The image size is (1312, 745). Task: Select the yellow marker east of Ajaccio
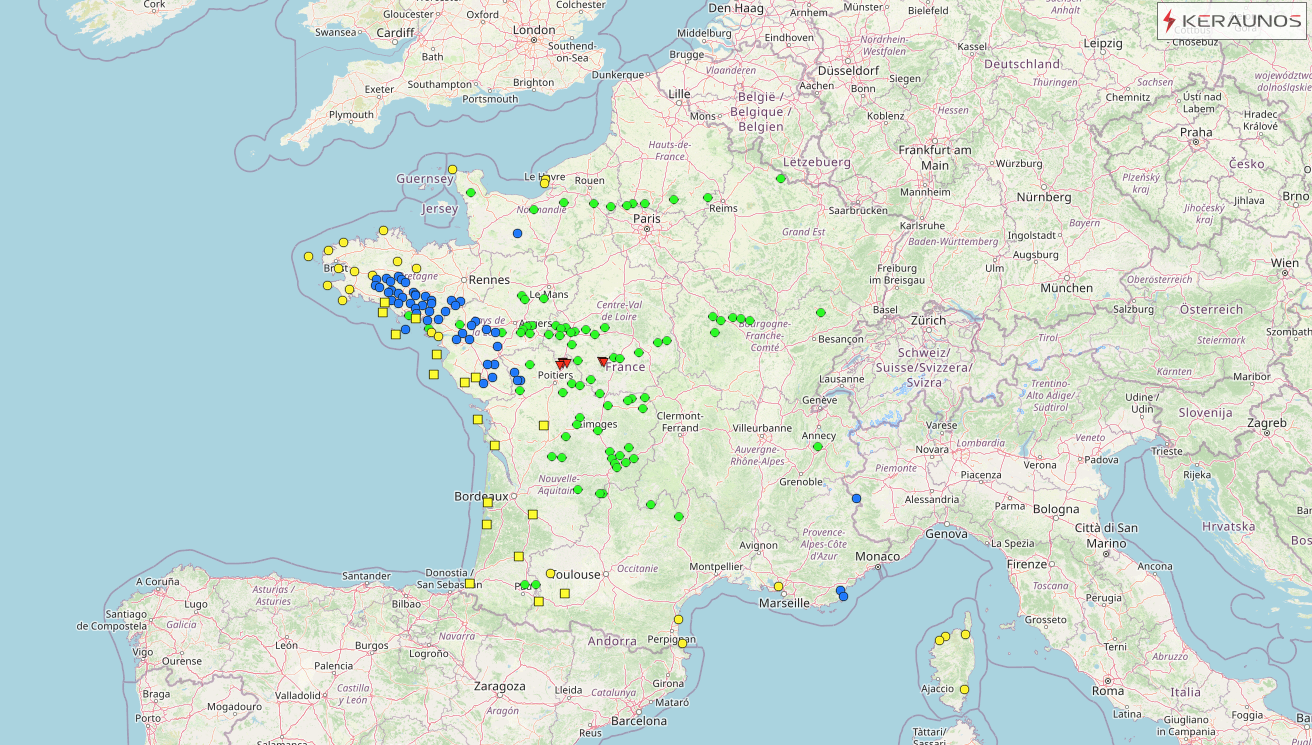(964, 689)
